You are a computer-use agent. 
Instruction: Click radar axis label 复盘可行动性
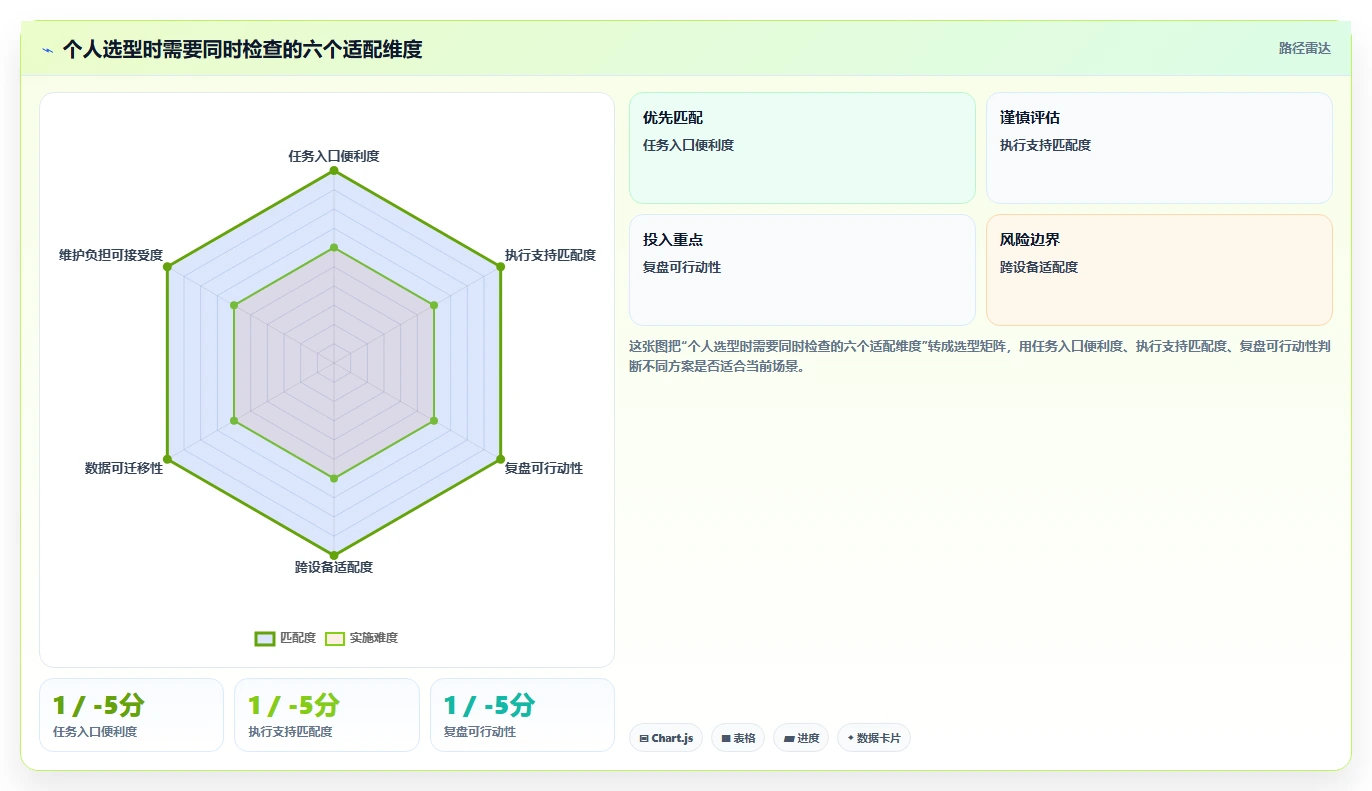pyautogui.click(x=544, y=468)
